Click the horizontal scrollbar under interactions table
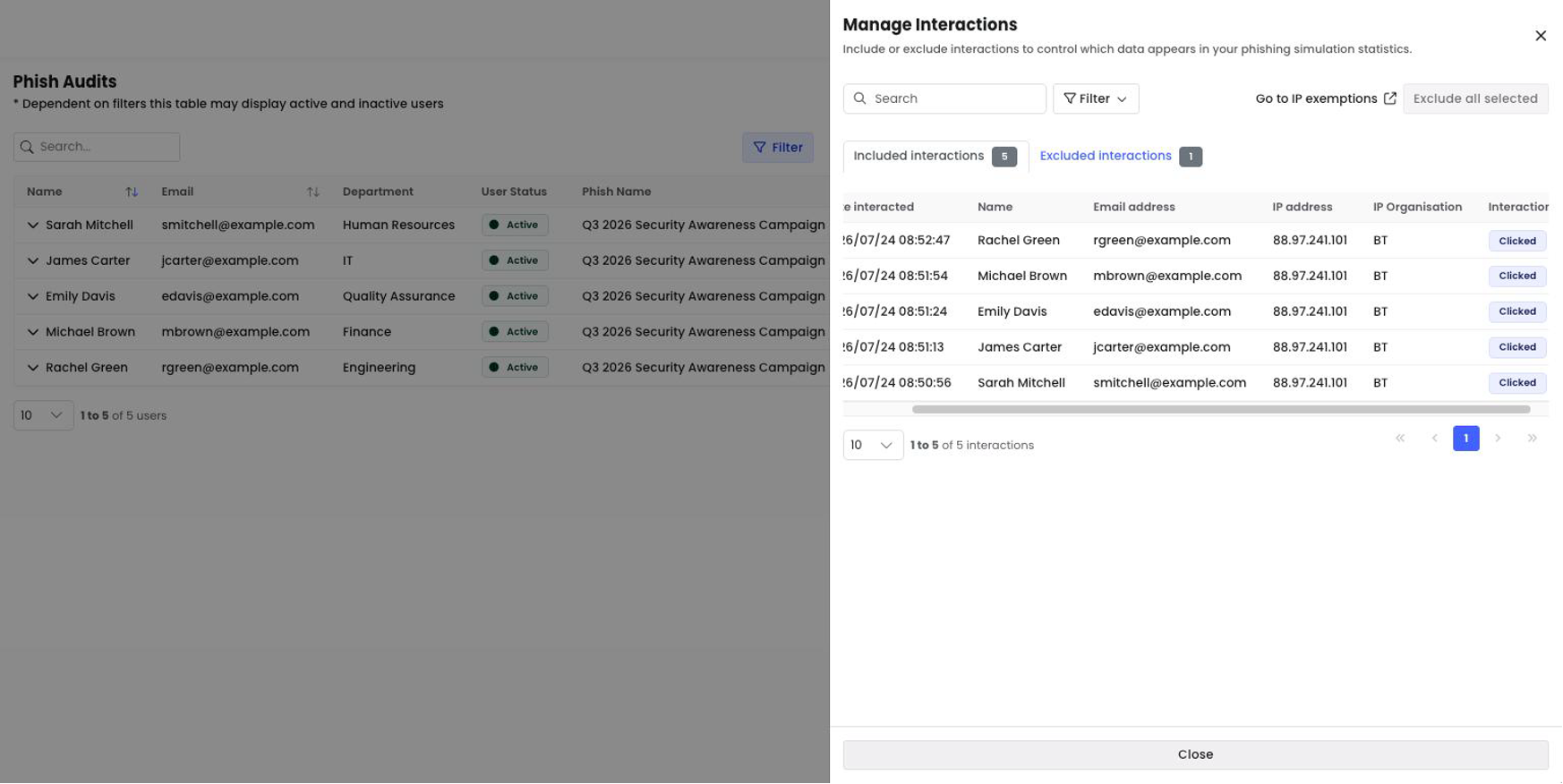This screenshot has height=784, width=1563. click(1221, 410)
